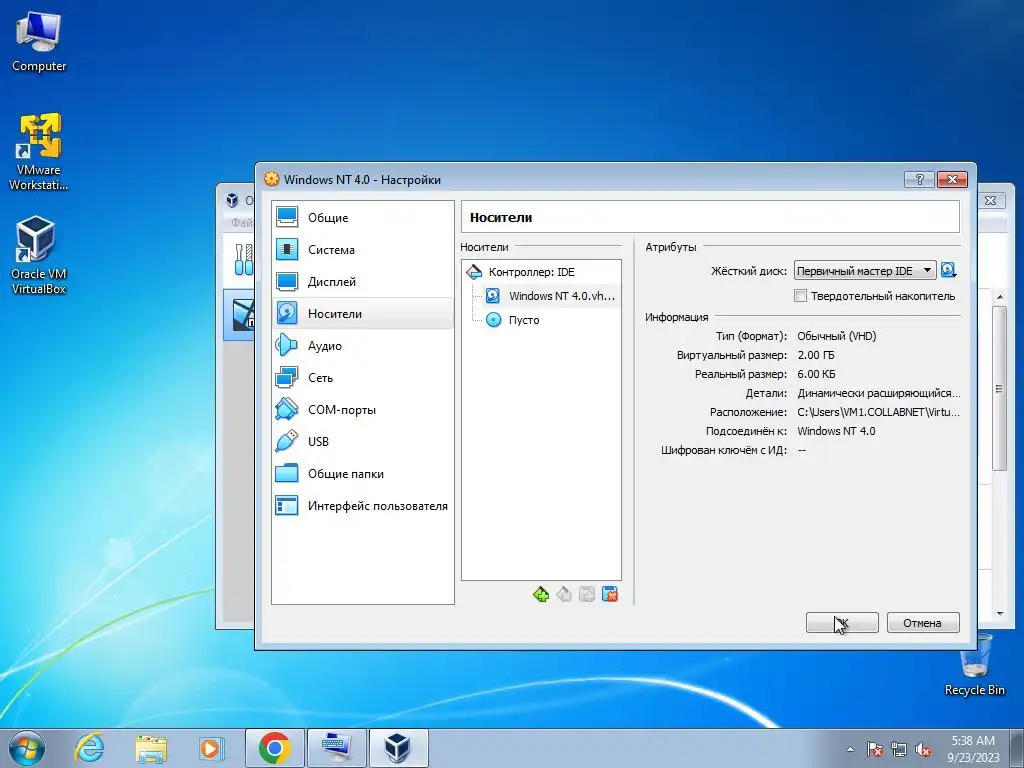Click the COM-порты serial ports icon

coord(287,409)
